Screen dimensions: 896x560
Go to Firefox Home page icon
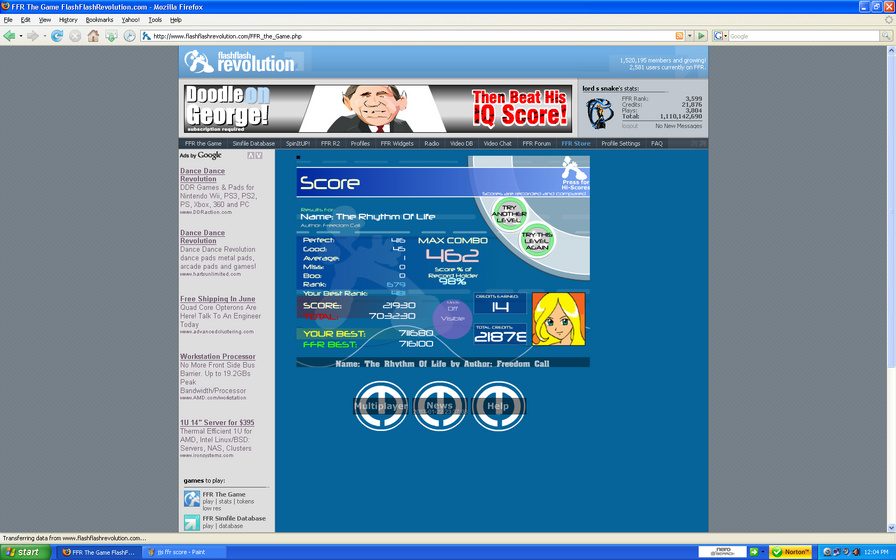(93, 36)
